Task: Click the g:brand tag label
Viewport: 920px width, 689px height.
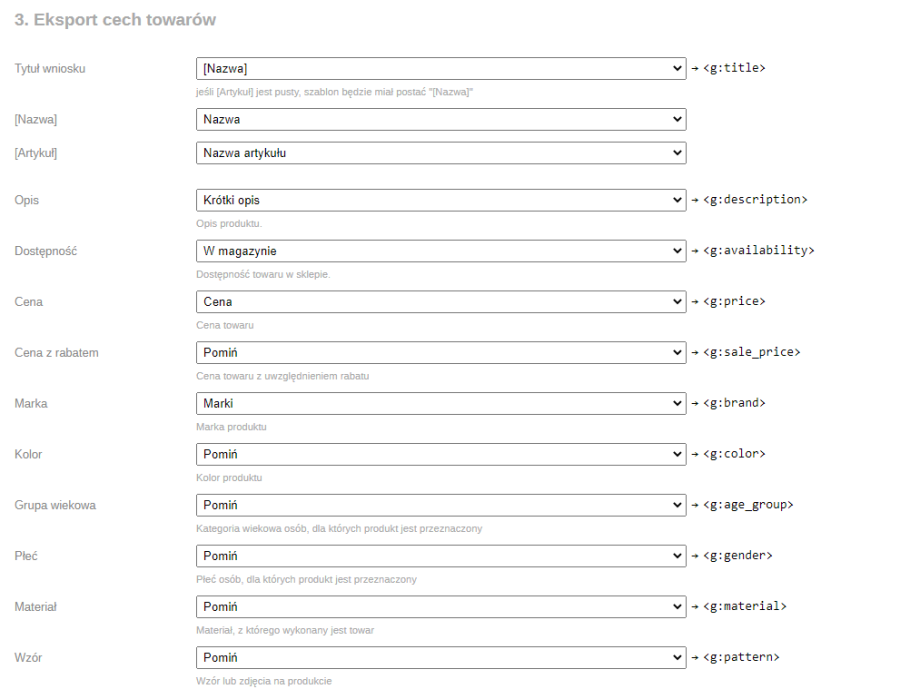Action: point(735,403)
